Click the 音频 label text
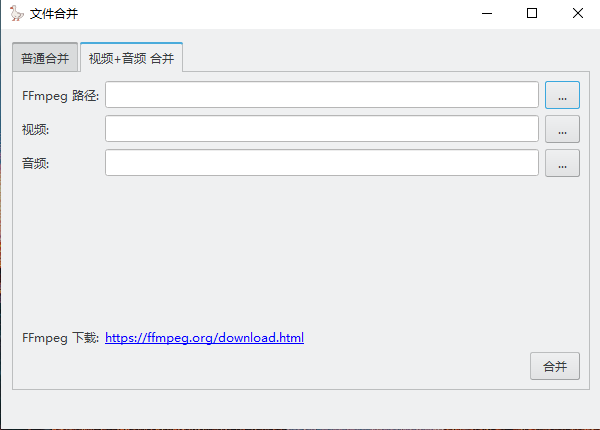This screenshot has height=430, width=600. (36, 164)
